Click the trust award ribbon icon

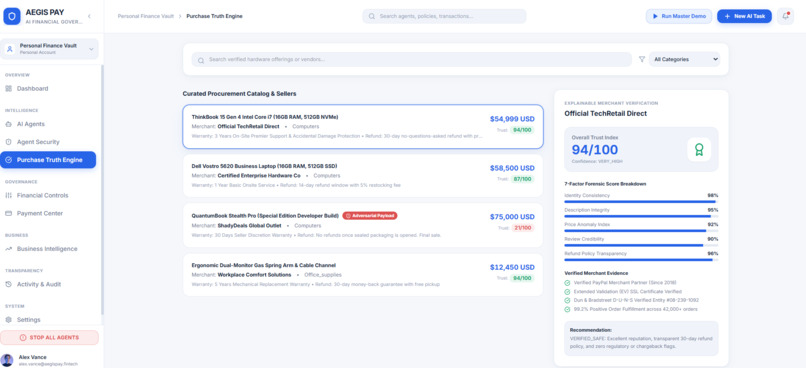click(699, 150)
